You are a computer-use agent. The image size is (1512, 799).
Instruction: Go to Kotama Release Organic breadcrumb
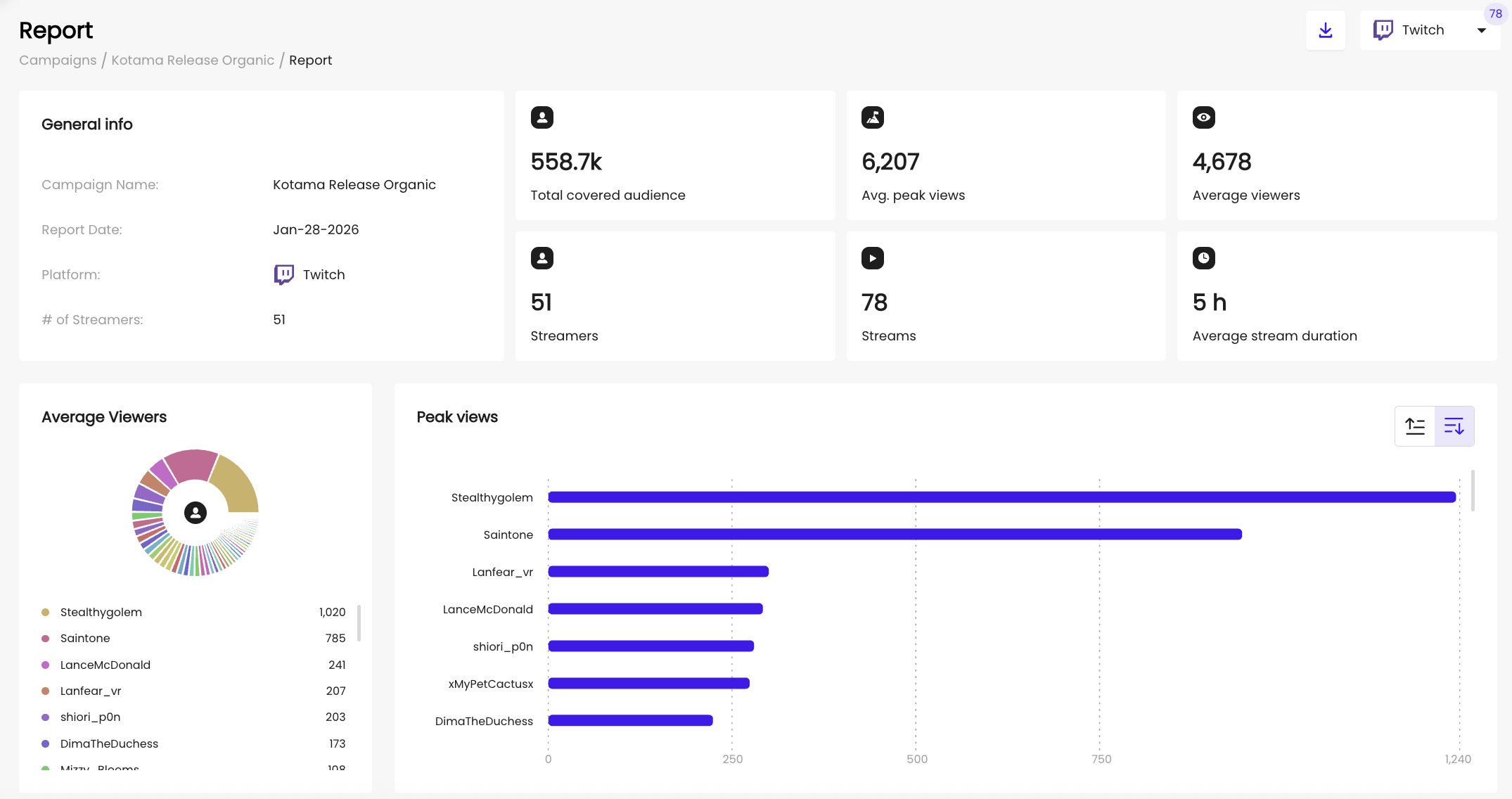coord(193,60)
